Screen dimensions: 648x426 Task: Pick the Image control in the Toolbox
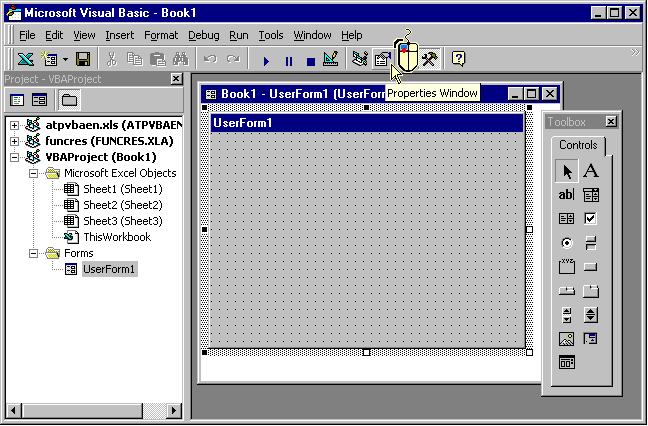tap(567, 339)
